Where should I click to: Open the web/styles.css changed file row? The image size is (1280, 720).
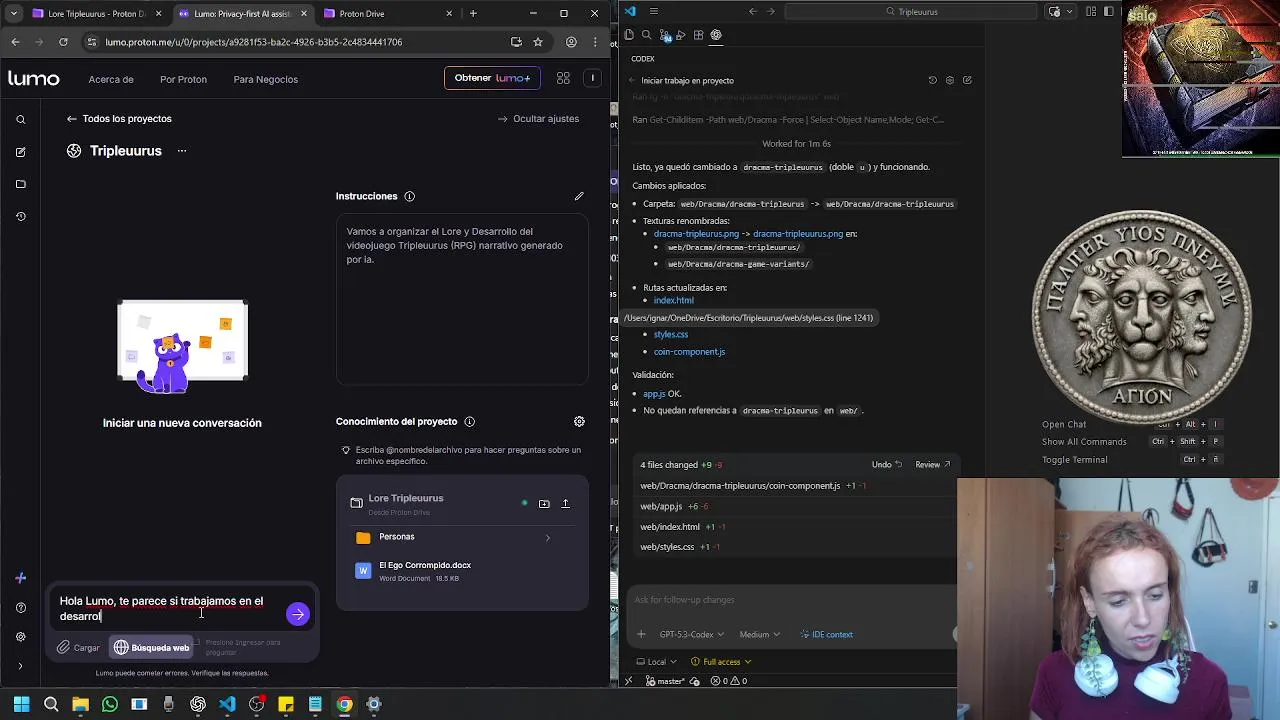(795, 547)
